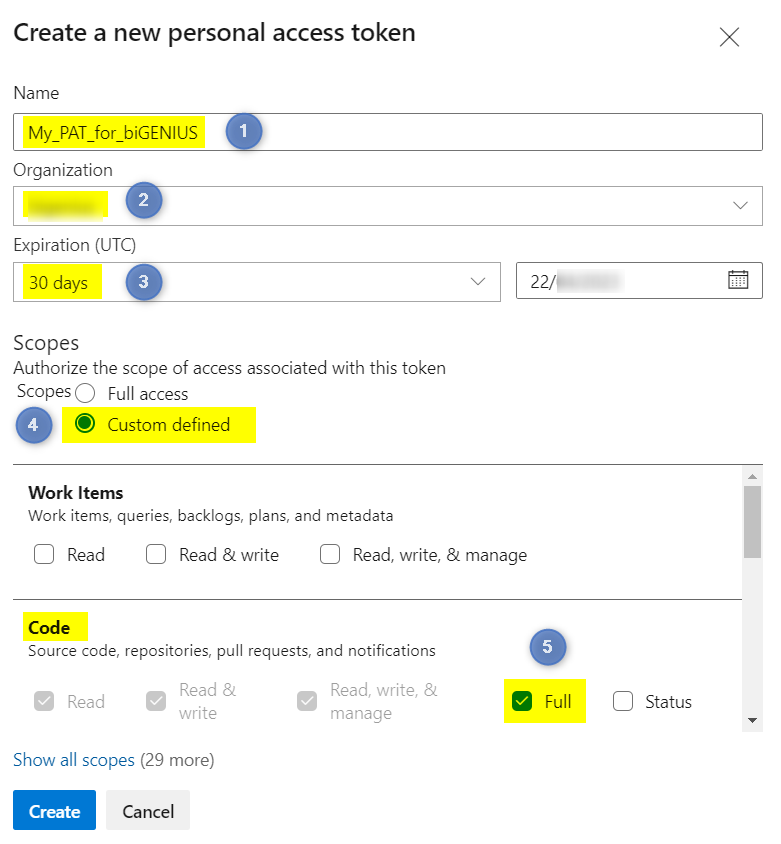The image size is (781, 844).
Task: Open the expiration date calendar picker
Action: pos(739,280)
